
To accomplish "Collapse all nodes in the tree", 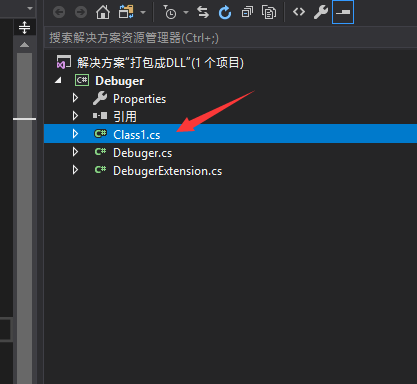I will point(247,12).
